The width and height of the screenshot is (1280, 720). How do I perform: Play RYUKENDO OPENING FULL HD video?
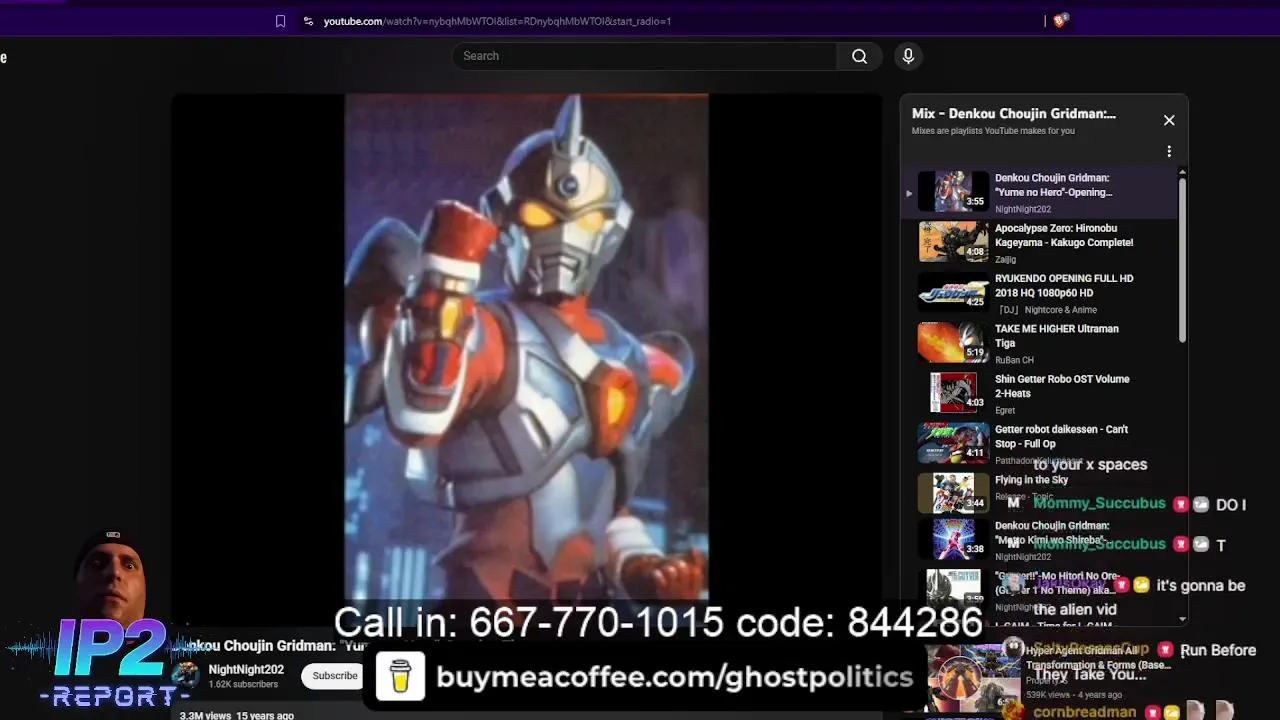1064,285
